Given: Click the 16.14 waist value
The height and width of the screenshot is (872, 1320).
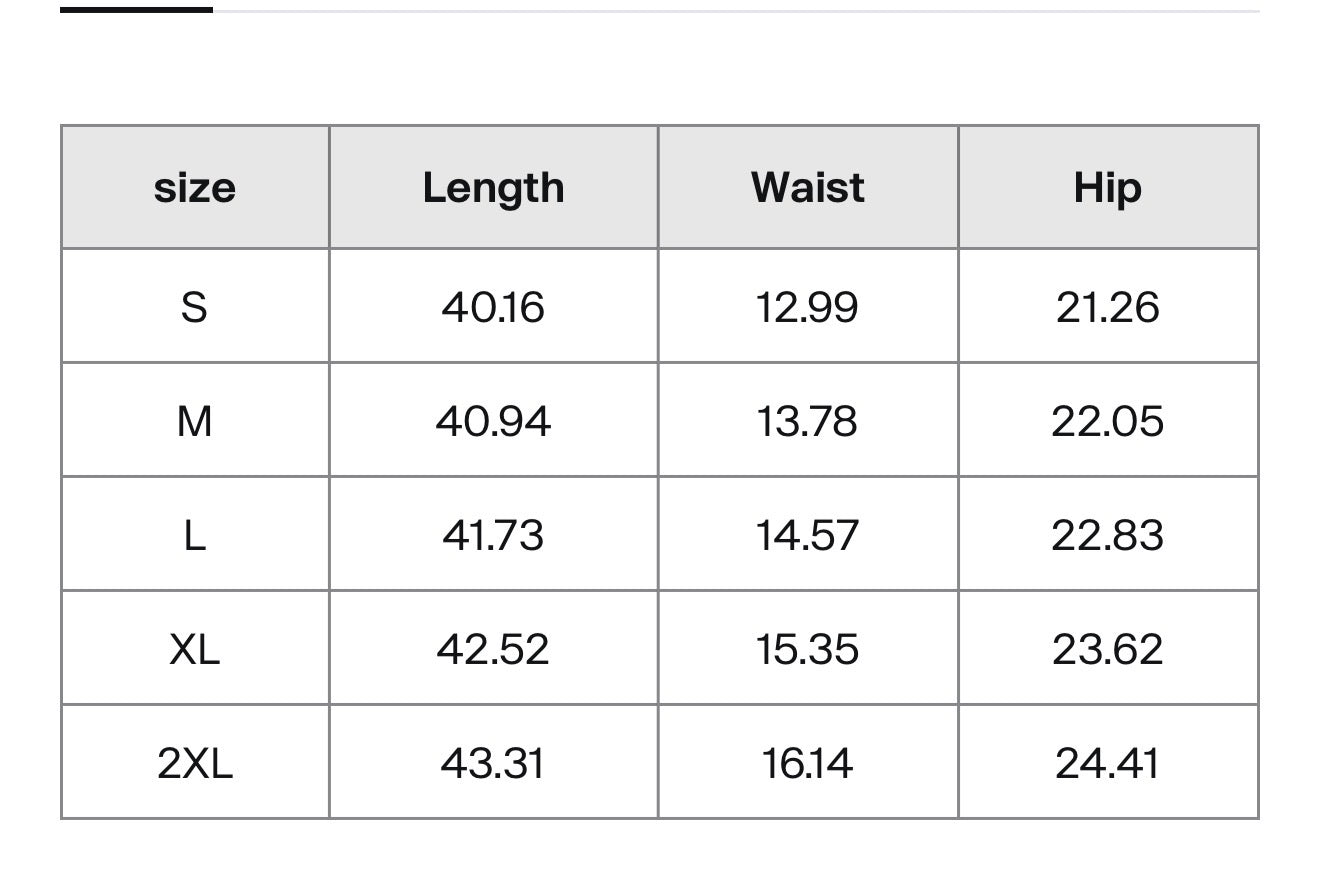Looking at the screenshot, I should tap(808, 763).
